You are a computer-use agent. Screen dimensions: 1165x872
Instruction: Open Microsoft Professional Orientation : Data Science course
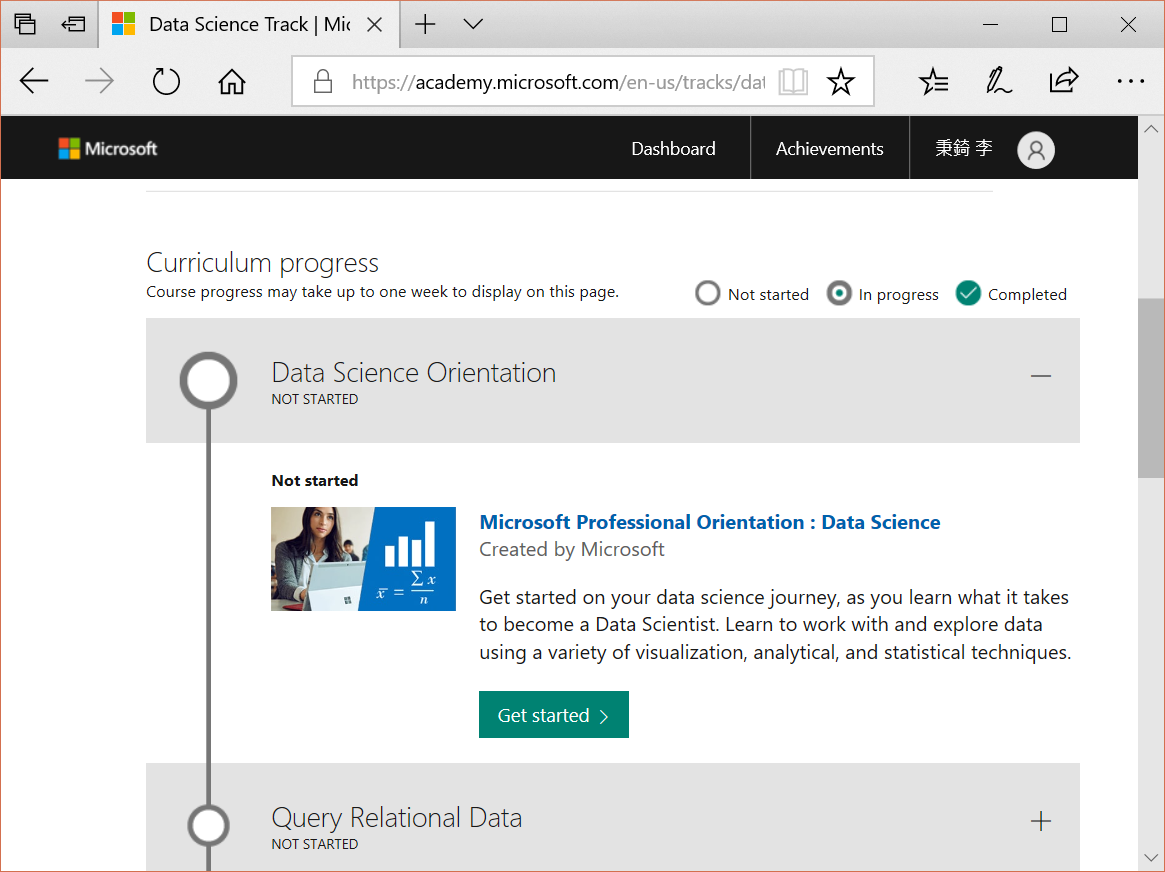(709, 521)
